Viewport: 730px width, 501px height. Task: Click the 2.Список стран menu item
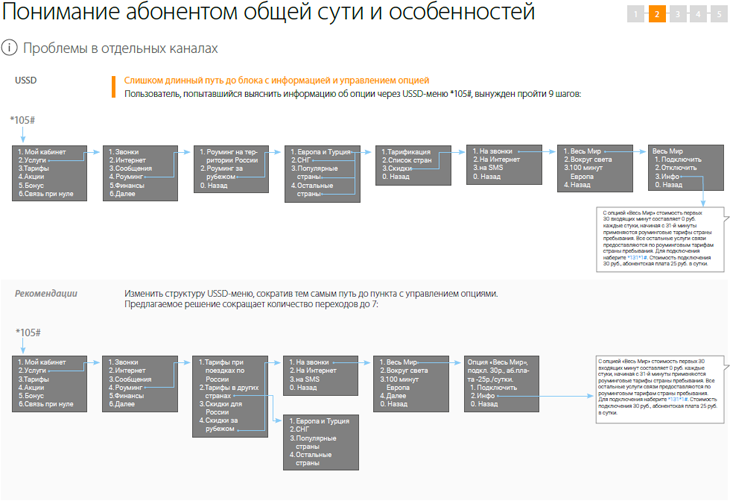coord(406,160)
